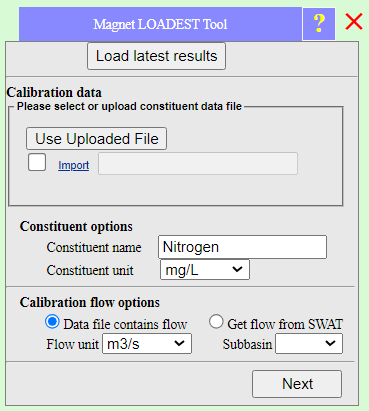This screenshot has width=369, height=411.
Task: Click the Subbasin label
Action: (247, 344)
